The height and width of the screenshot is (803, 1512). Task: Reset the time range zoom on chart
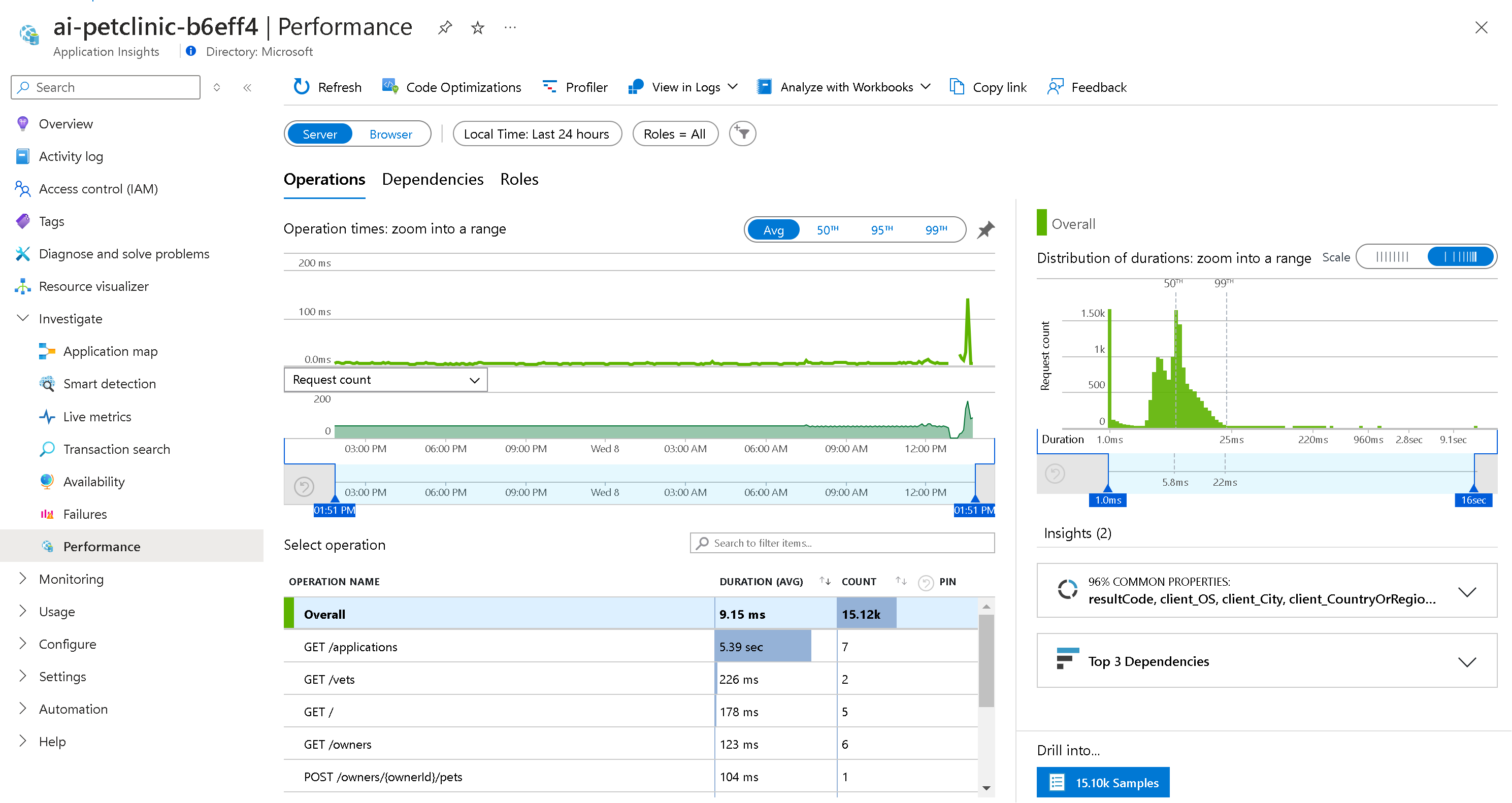click(x=304, y=487)
